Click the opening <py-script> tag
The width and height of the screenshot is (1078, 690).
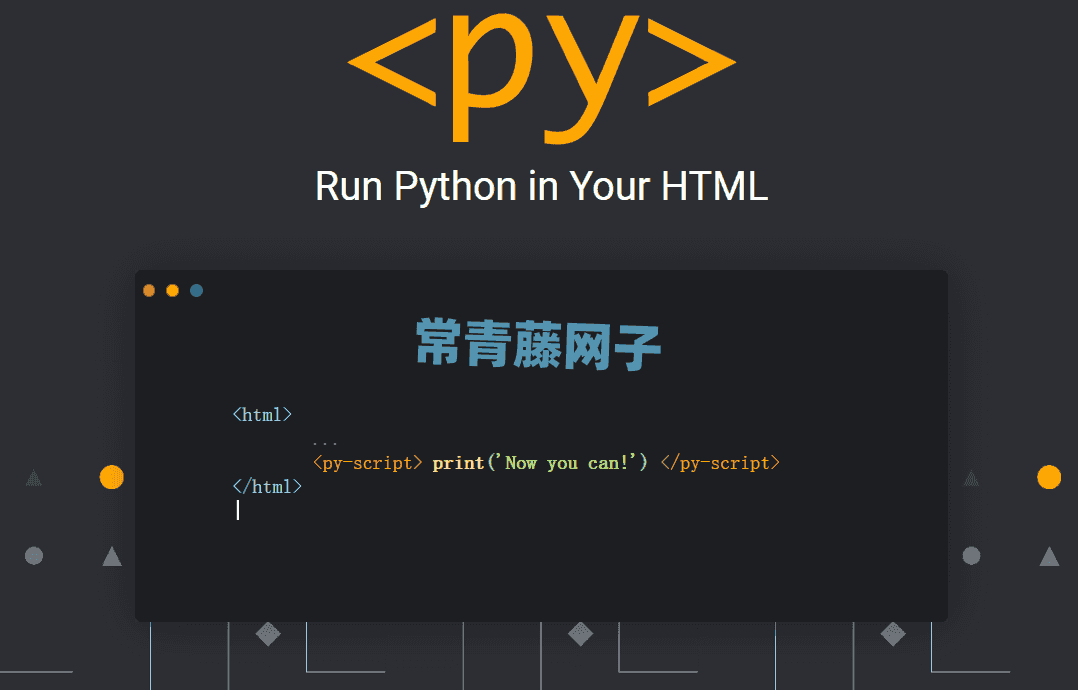[368, 463]
